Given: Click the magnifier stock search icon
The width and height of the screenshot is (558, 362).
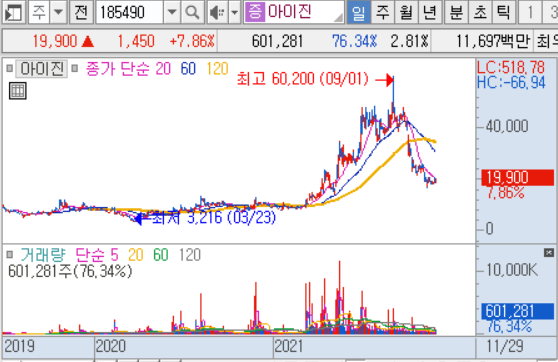Looking at the screenshot, I should [193, 12].
